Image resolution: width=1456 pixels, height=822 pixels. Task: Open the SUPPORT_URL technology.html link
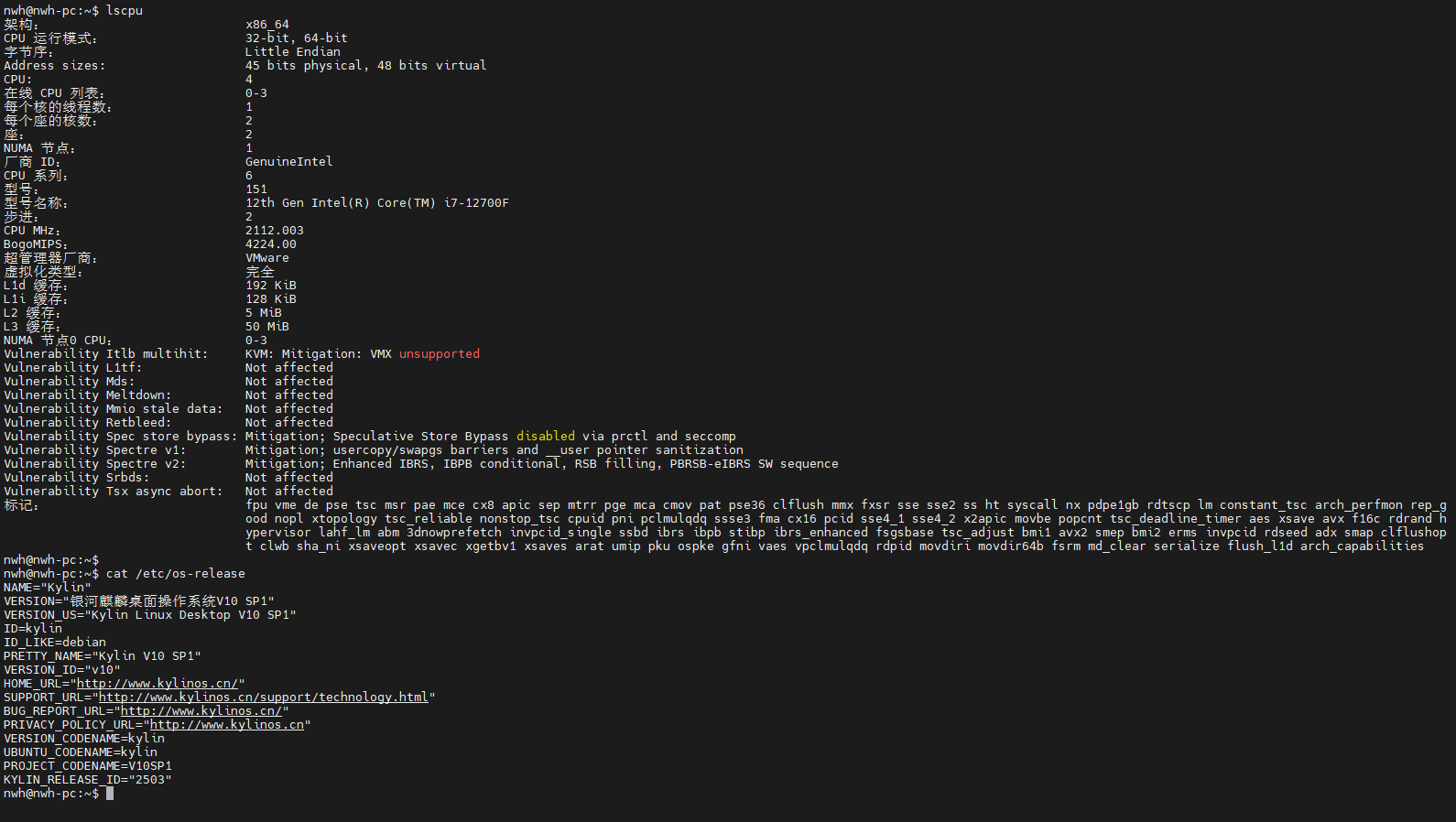coord(263,698)
